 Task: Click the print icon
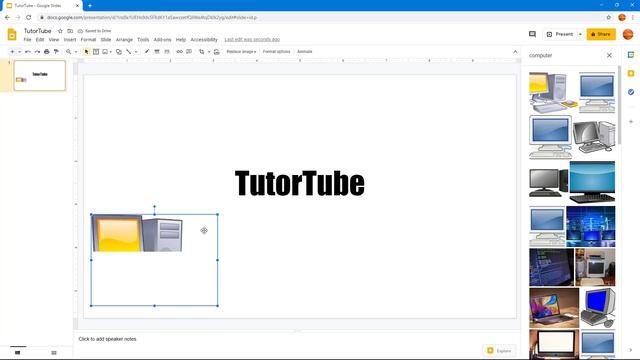[47, 52]
